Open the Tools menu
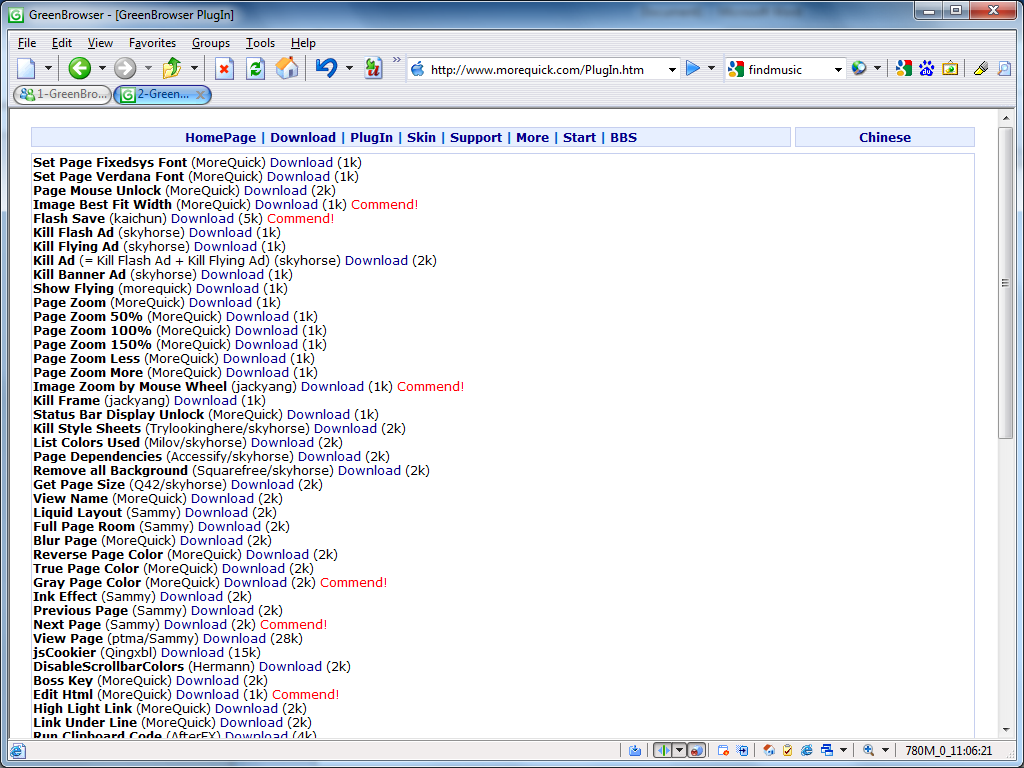The height and width of the screenshot is (768, 1024). [260, 43]
